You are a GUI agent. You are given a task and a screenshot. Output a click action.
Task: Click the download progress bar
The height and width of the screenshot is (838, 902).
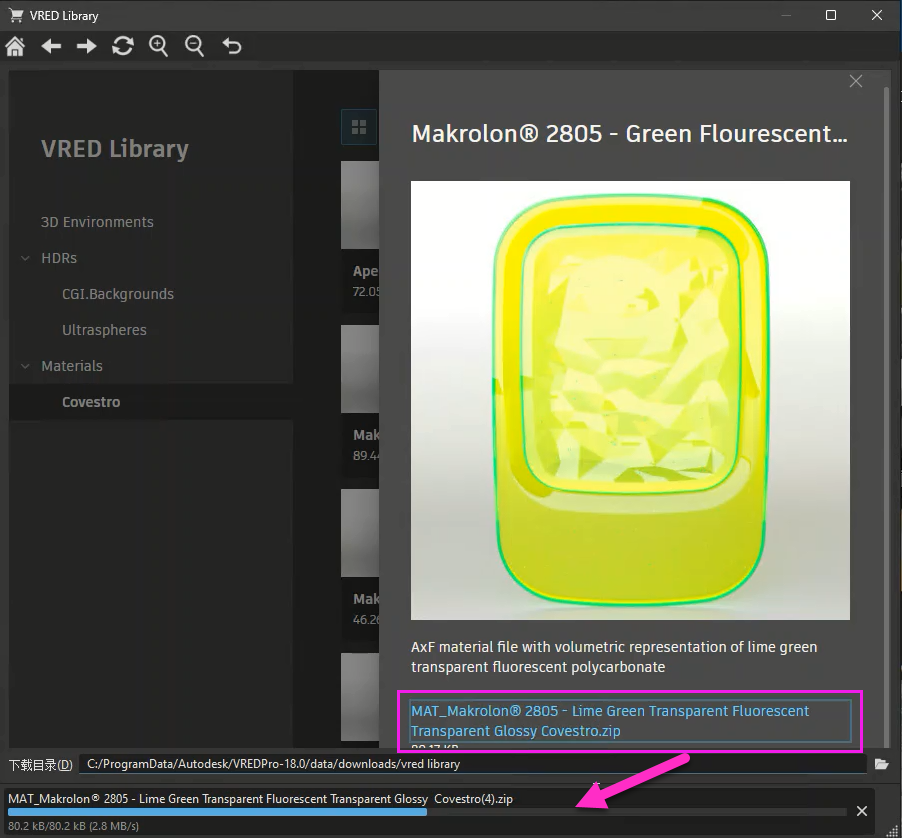pyautogui.click(x=427, y=812)
